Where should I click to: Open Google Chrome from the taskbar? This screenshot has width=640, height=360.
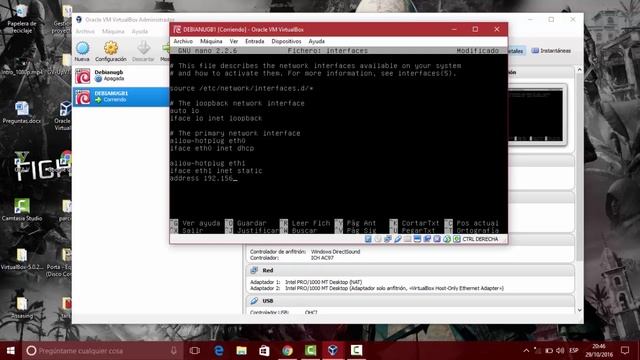tap(287, 350)
